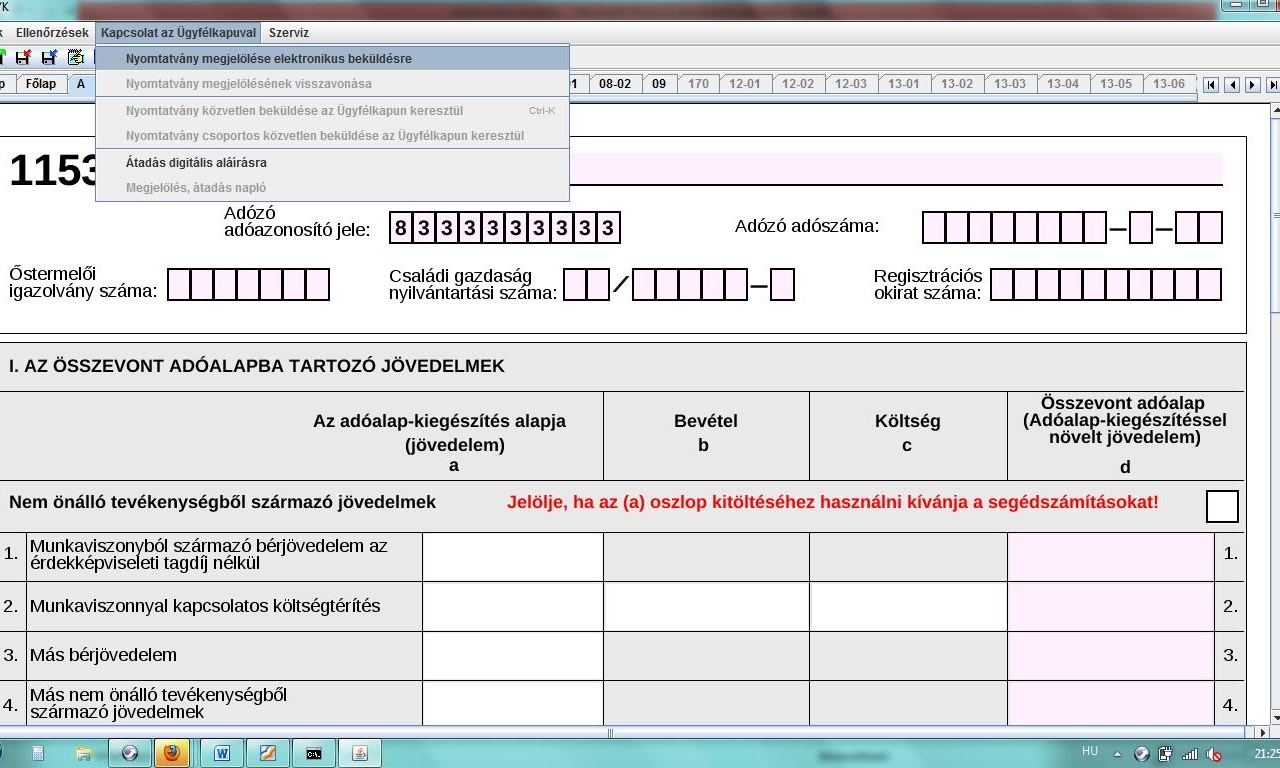
Task: Click row 1 Összevont adóalap pink field
Action: (x=1111, y=556)
